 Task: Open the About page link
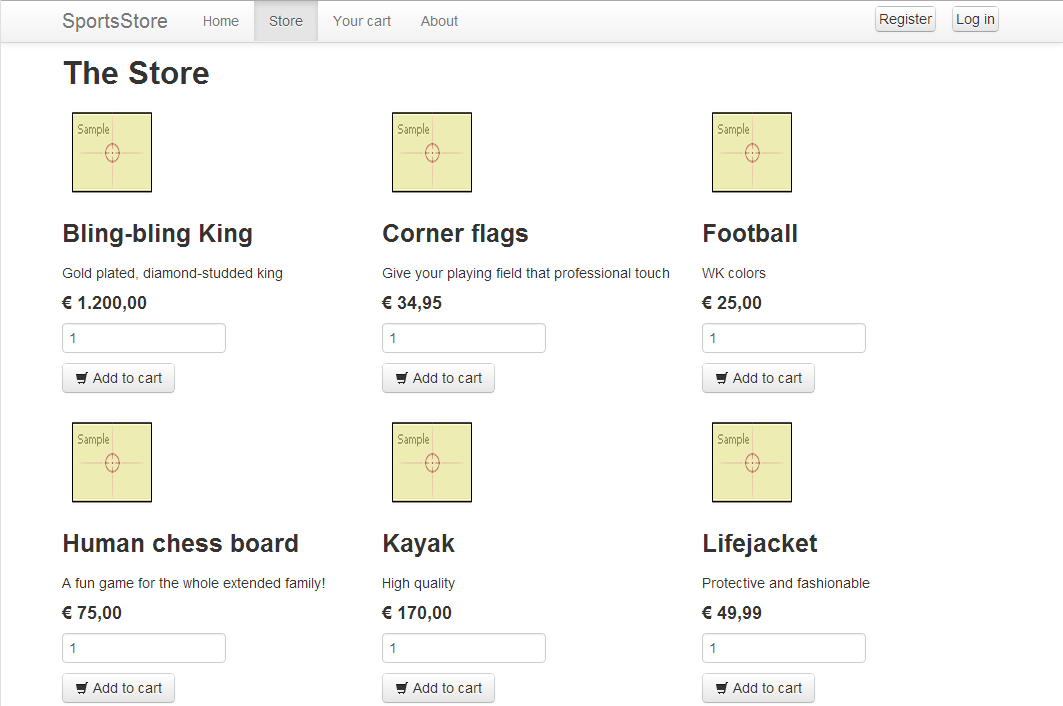pyautogui.click(x=439, y=21)
